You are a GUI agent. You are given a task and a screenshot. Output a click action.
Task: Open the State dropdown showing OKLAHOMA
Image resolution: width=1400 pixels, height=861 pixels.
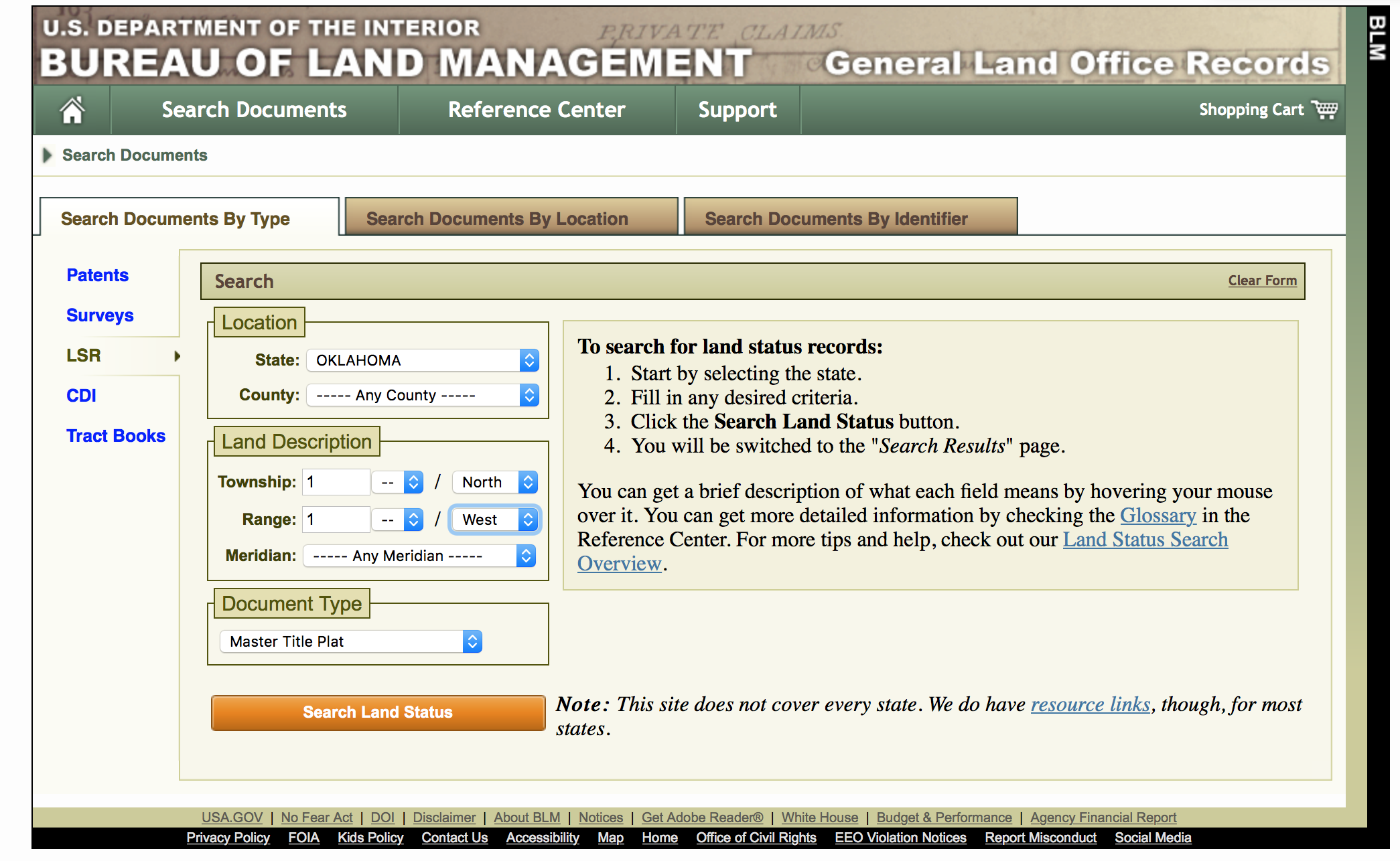(423, 360)
